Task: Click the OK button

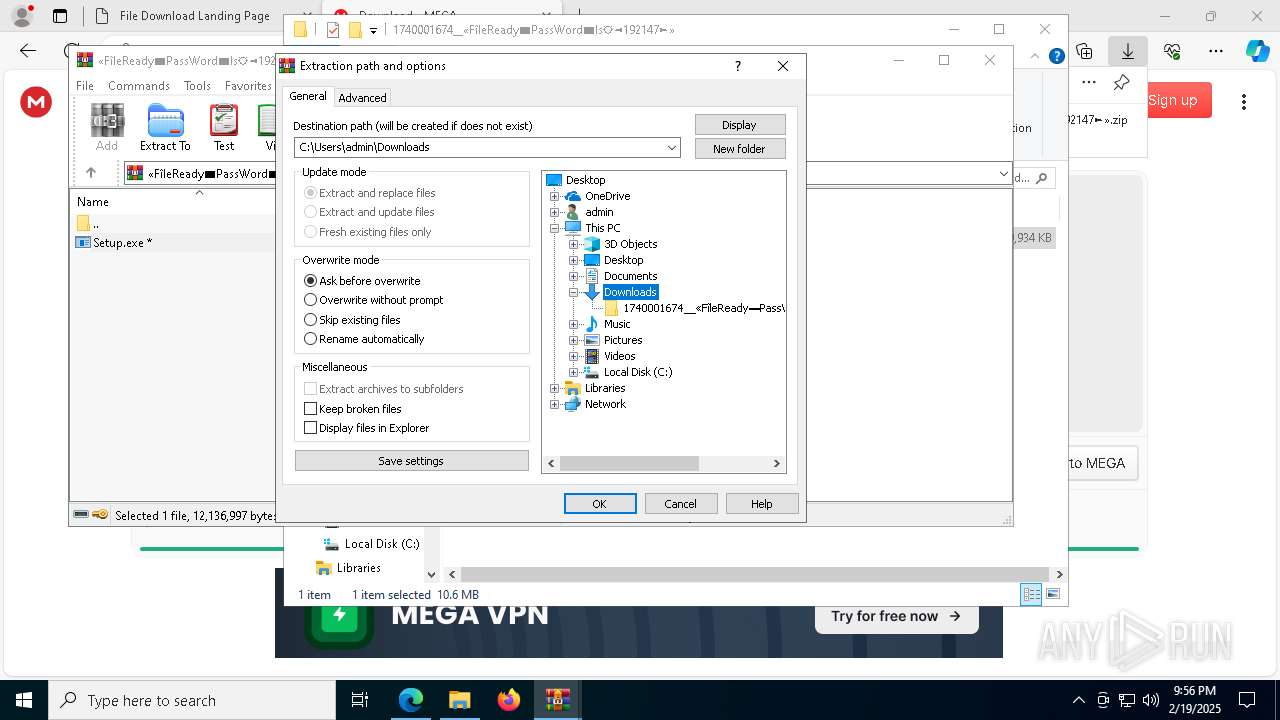Action: click(x=600, y=504)
